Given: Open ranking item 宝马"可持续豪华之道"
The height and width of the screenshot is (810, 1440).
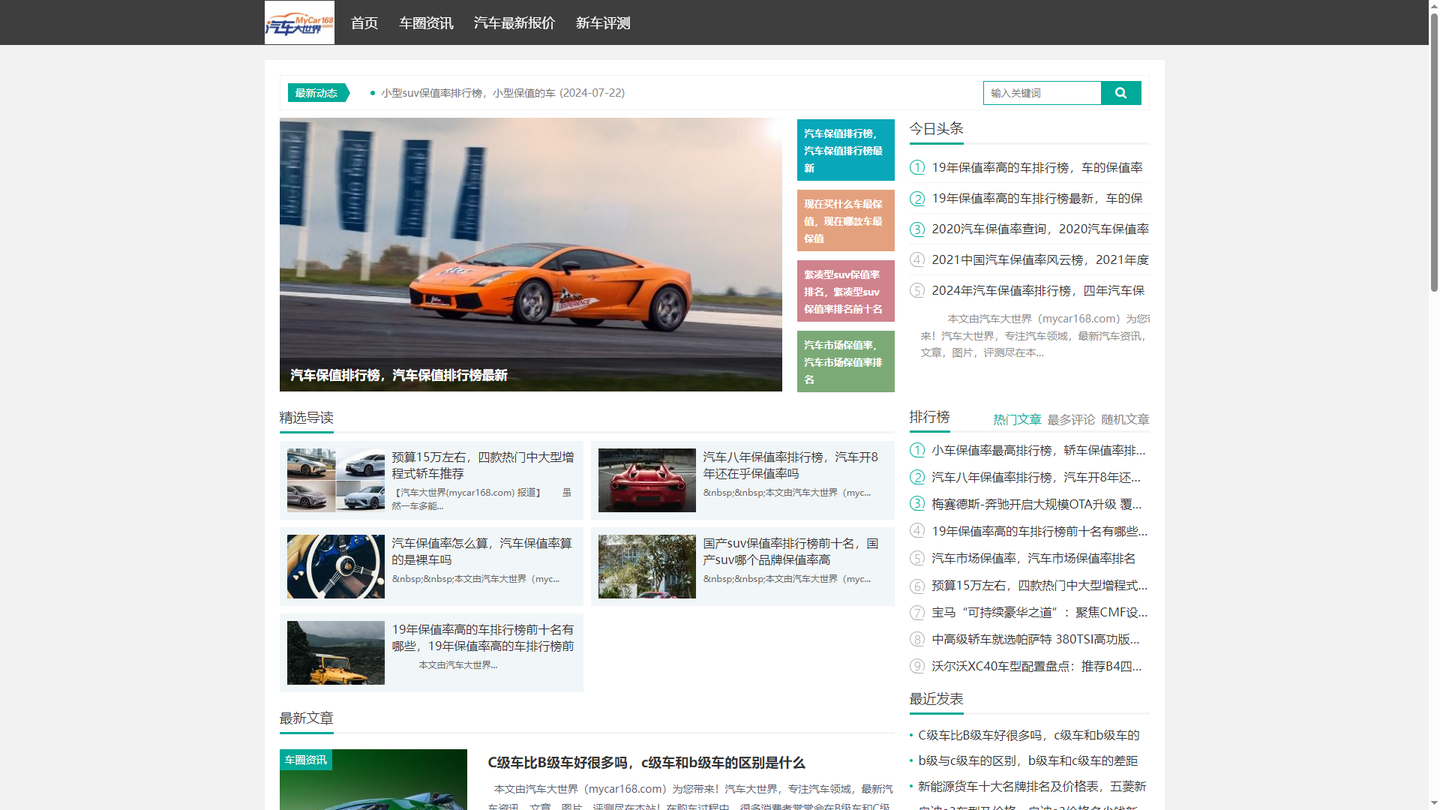Looking at the screenshot, I should 1040,613.
